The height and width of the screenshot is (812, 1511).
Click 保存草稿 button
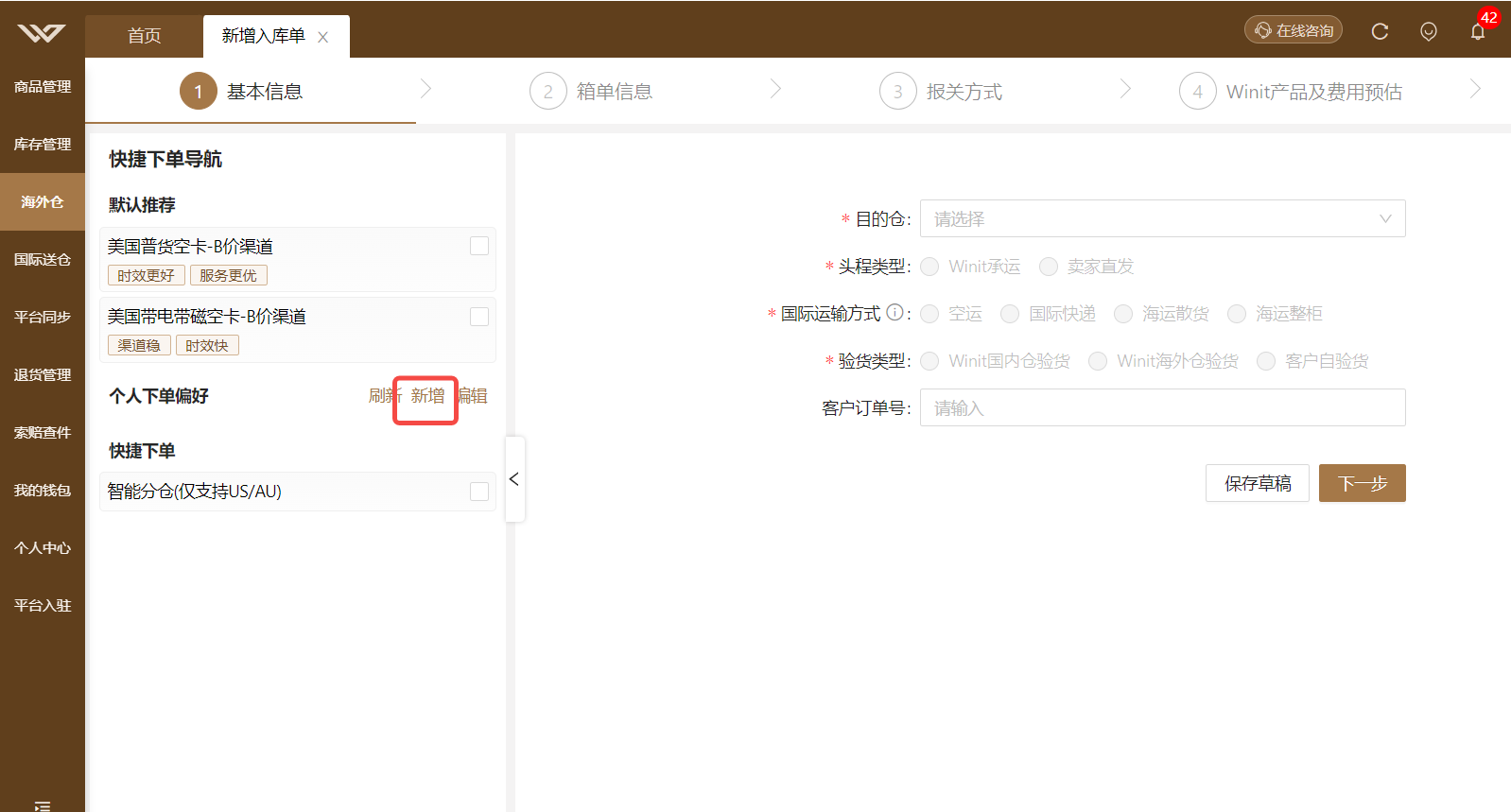1258,483
